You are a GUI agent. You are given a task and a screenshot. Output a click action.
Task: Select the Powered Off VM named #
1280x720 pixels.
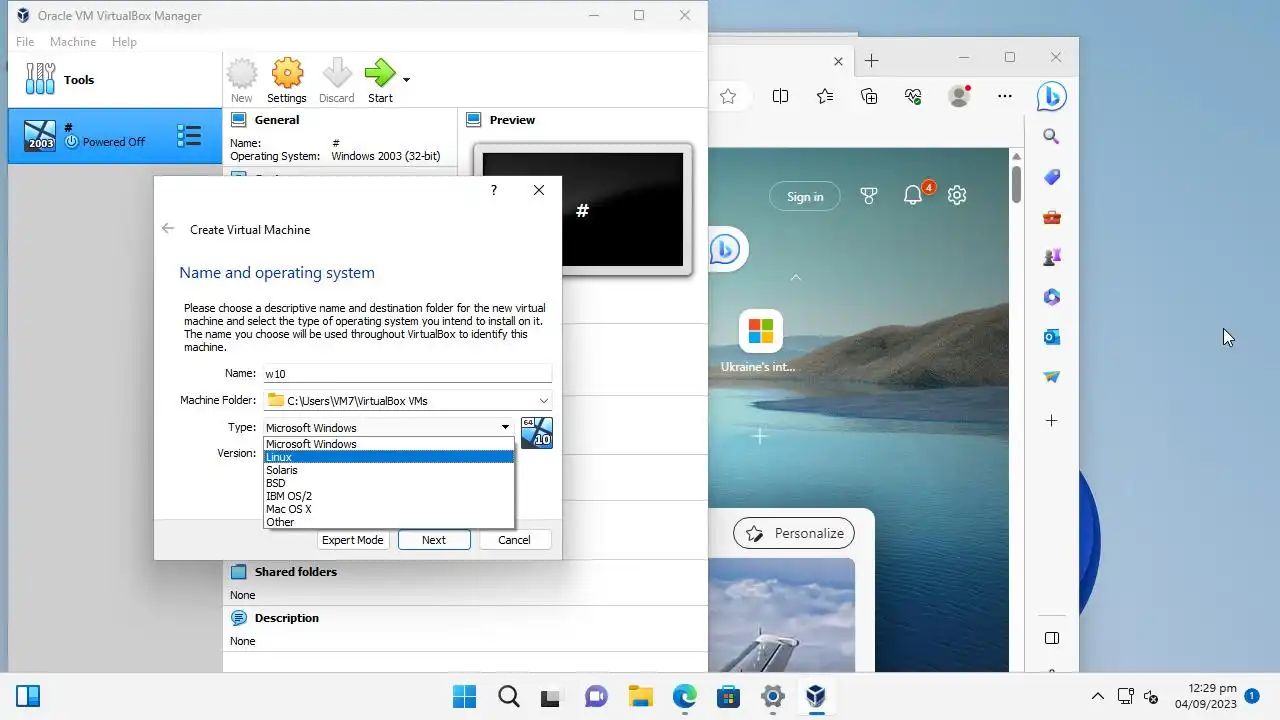(114, 135)
